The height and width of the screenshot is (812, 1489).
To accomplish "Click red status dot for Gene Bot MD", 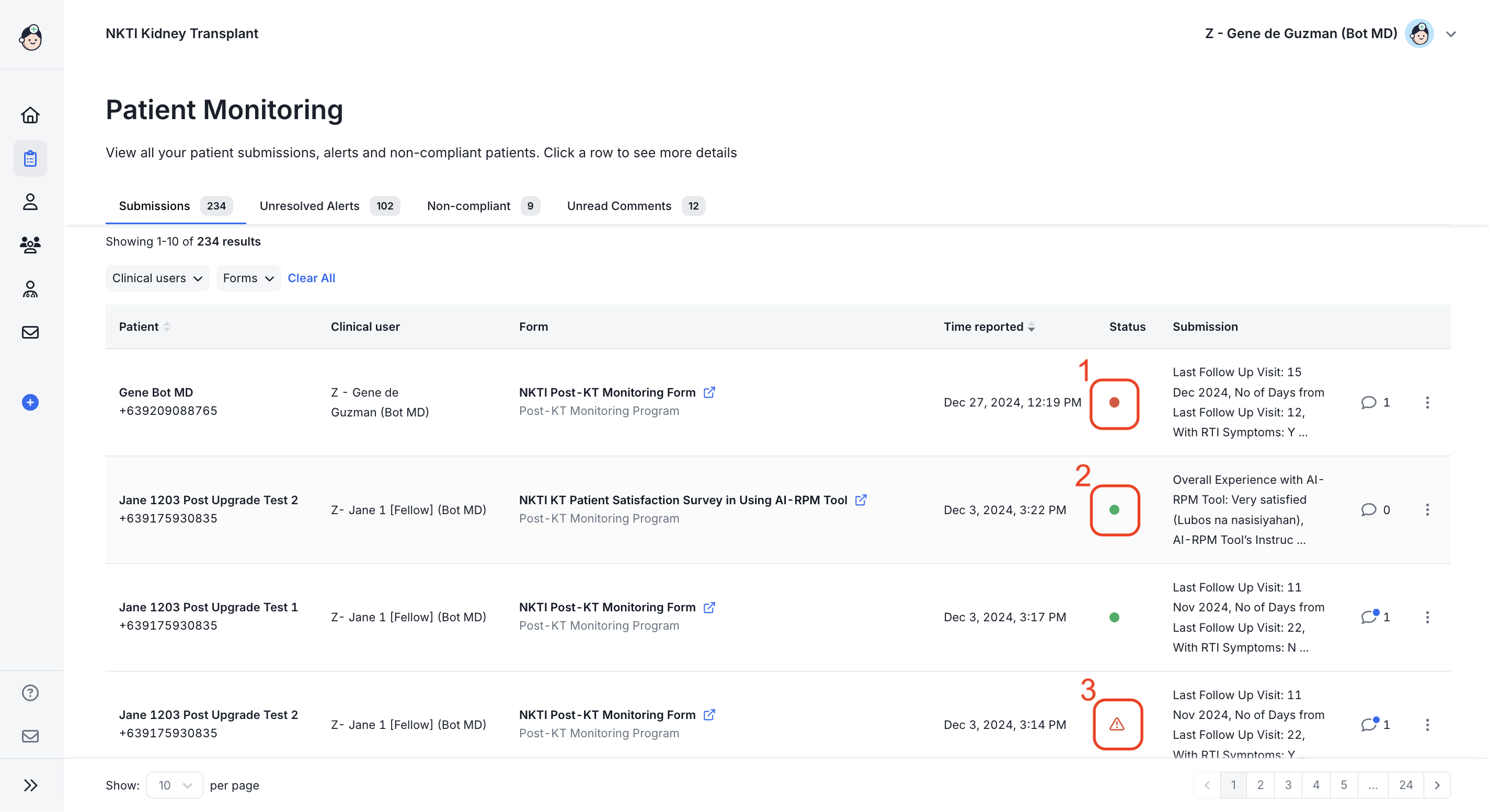I will [x=1114, y=402].
